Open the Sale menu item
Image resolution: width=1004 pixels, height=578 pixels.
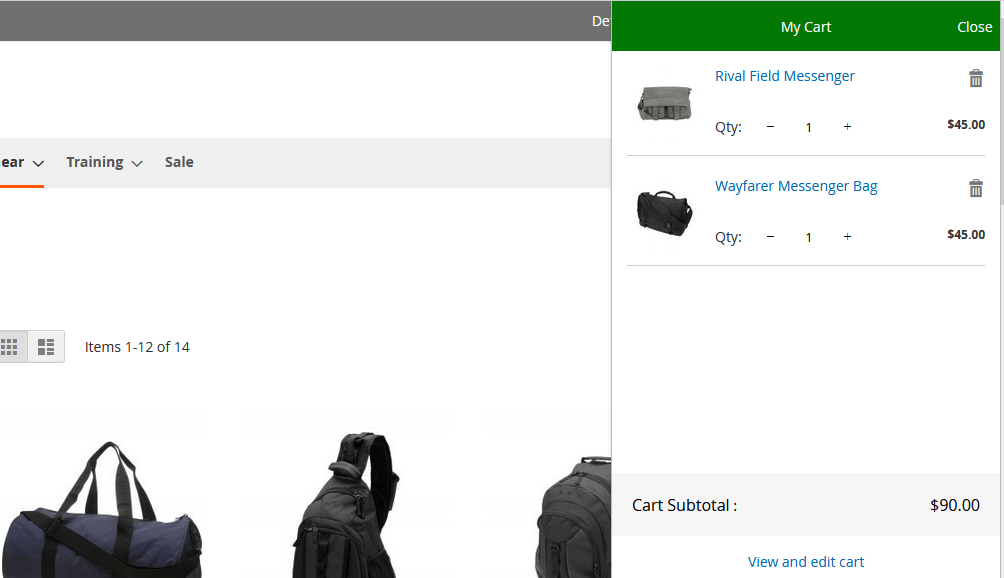(x=179, y=162)
